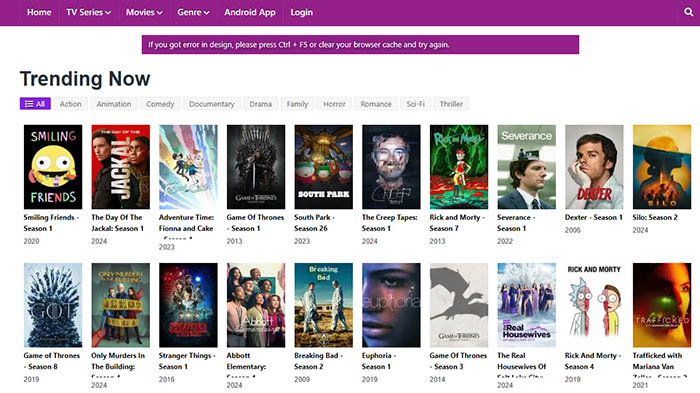700x393 pixels.
Task: Open The Real Housewives poster
Action: (x=526, y=305)
